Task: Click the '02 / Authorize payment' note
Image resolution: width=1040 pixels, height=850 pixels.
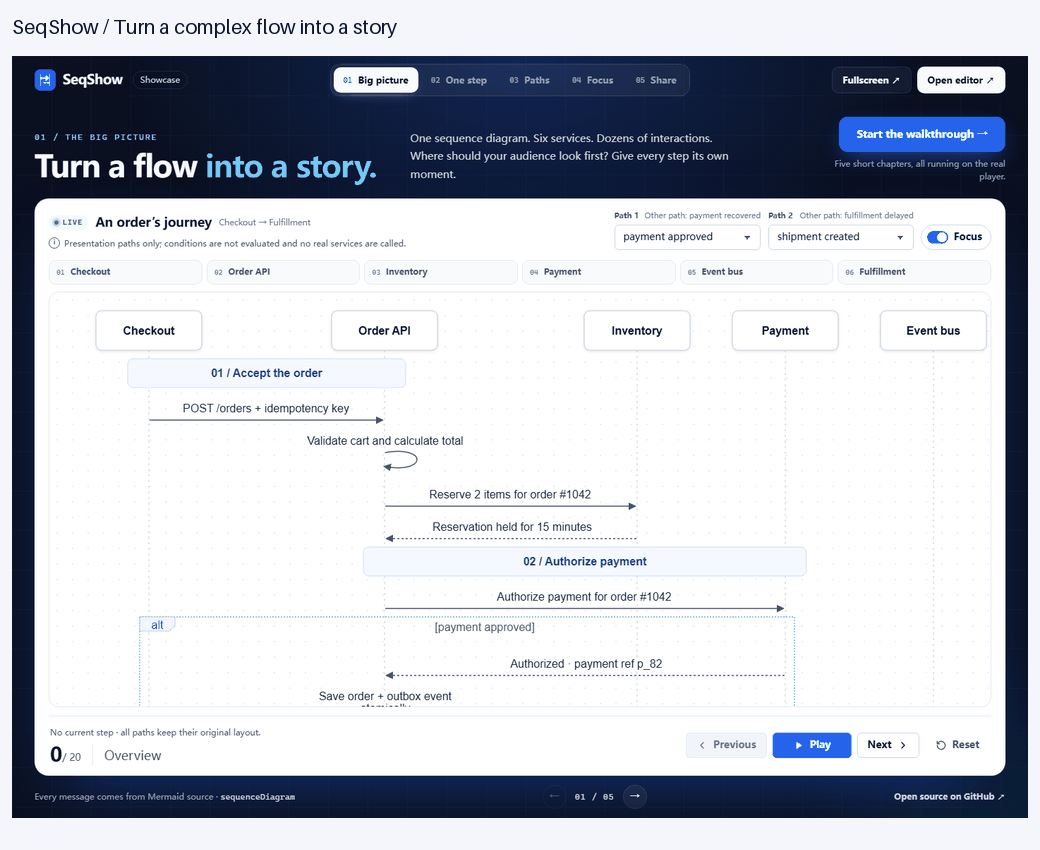Action: (584, 562)
